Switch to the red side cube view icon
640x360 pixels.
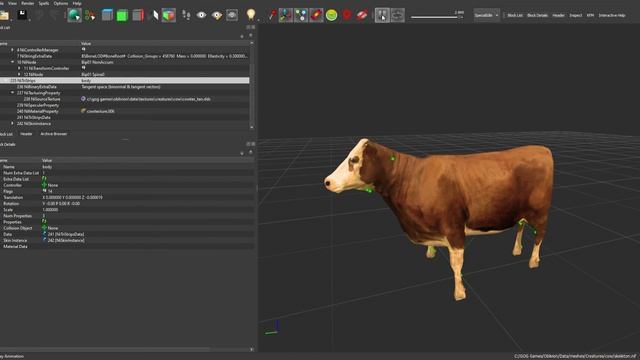pyautogui.click(x=138, y=16)
